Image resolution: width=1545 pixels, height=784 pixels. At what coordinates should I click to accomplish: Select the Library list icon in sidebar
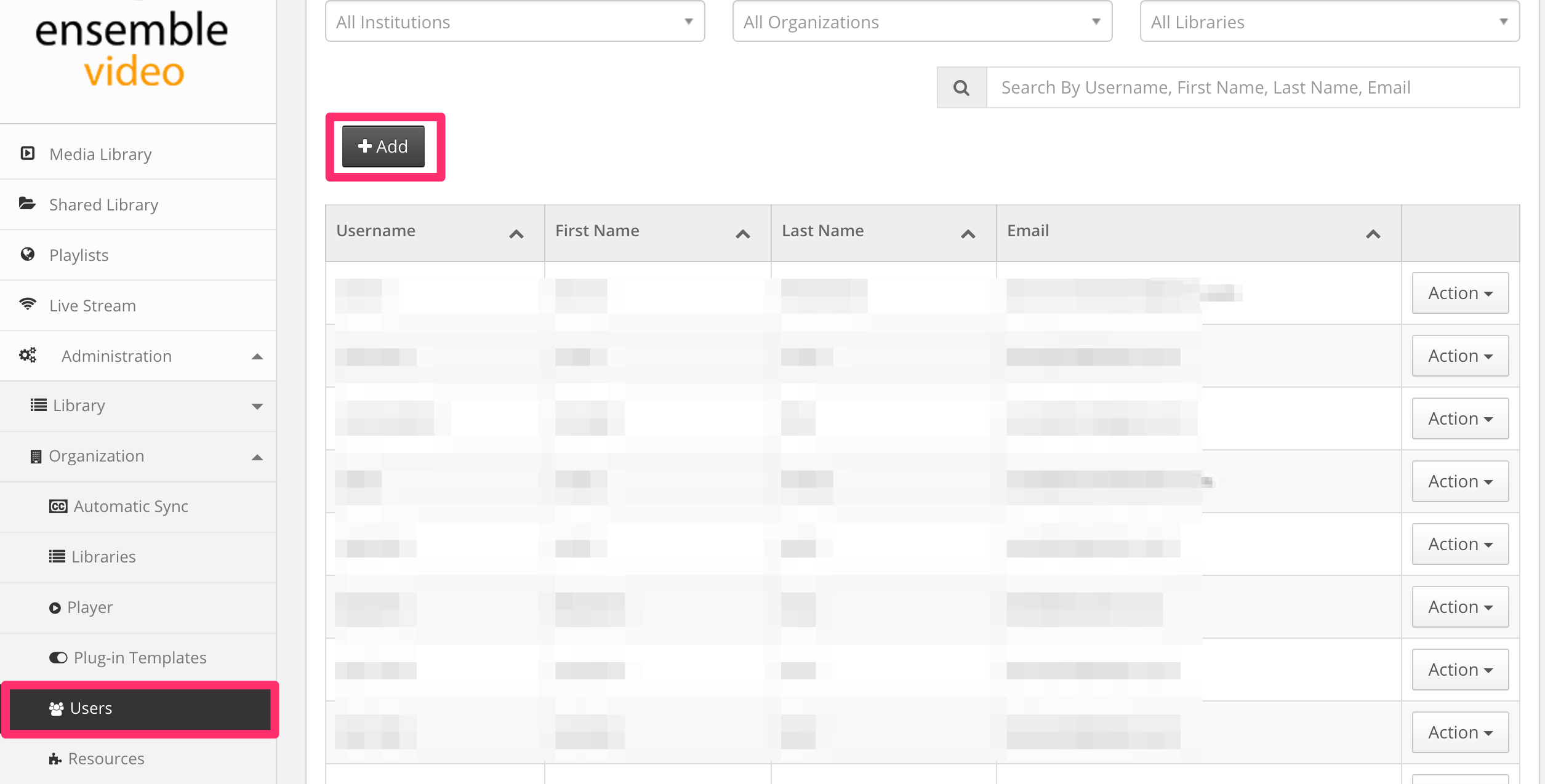pyautogui.click(x=38, y=405)
